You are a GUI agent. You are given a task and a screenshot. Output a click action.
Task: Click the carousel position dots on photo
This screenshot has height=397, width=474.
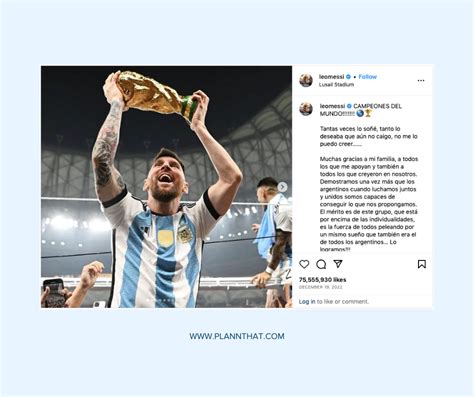(x=160, y=300)
